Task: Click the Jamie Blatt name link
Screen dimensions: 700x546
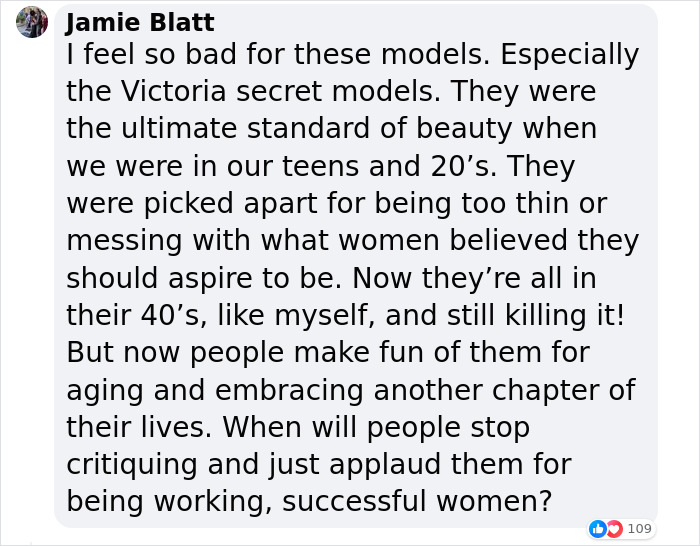Action: pos(140,22)
